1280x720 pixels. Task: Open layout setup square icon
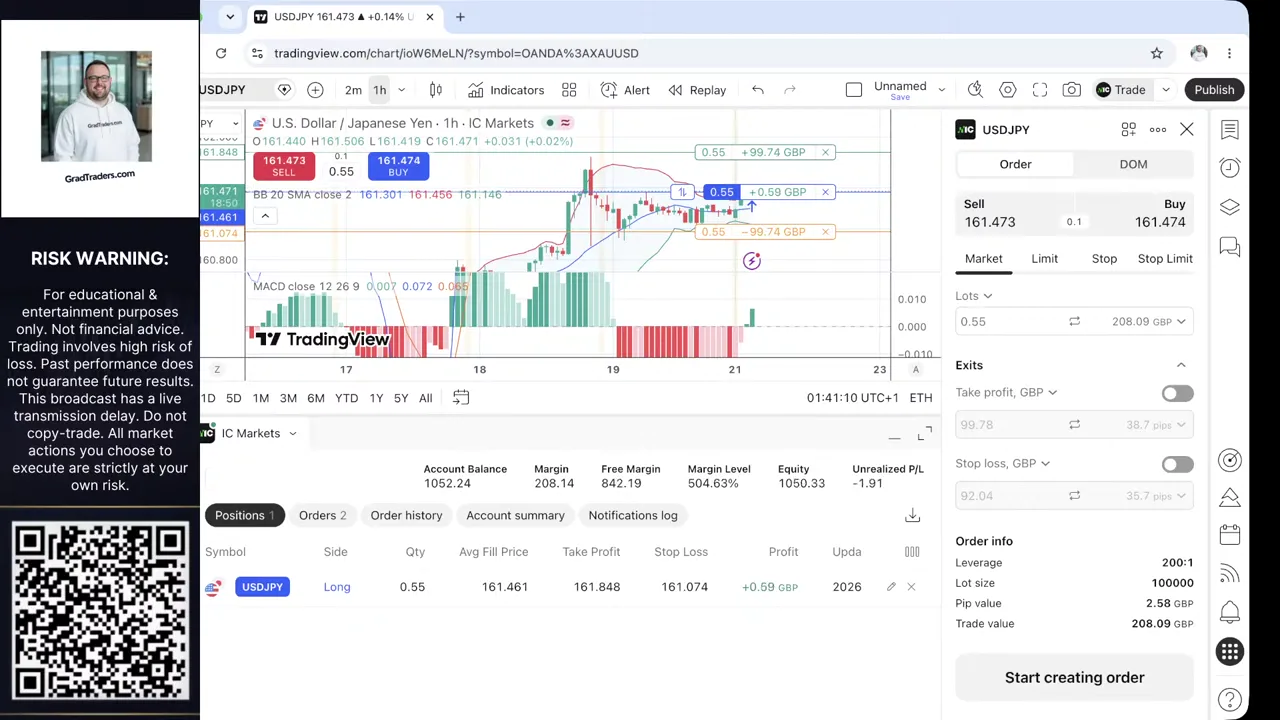click(854, 90)
